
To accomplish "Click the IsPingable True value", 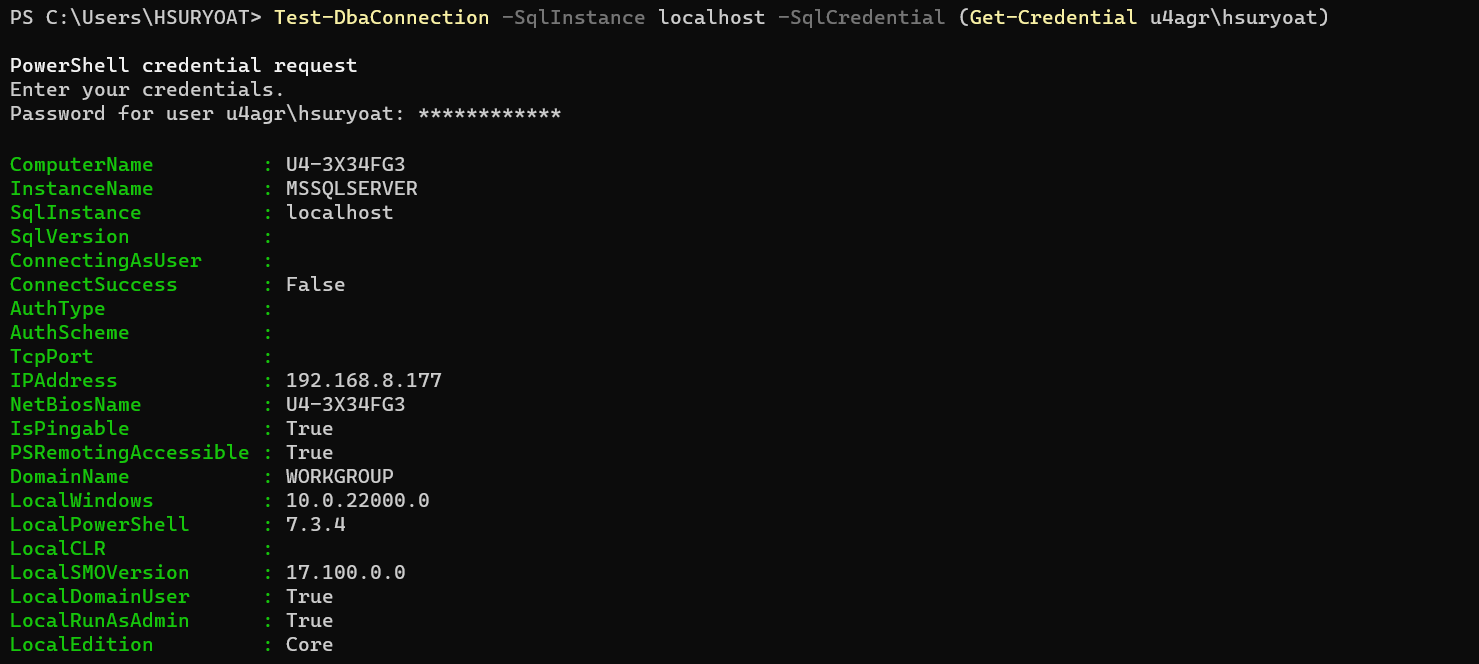I will coord(309,429).
